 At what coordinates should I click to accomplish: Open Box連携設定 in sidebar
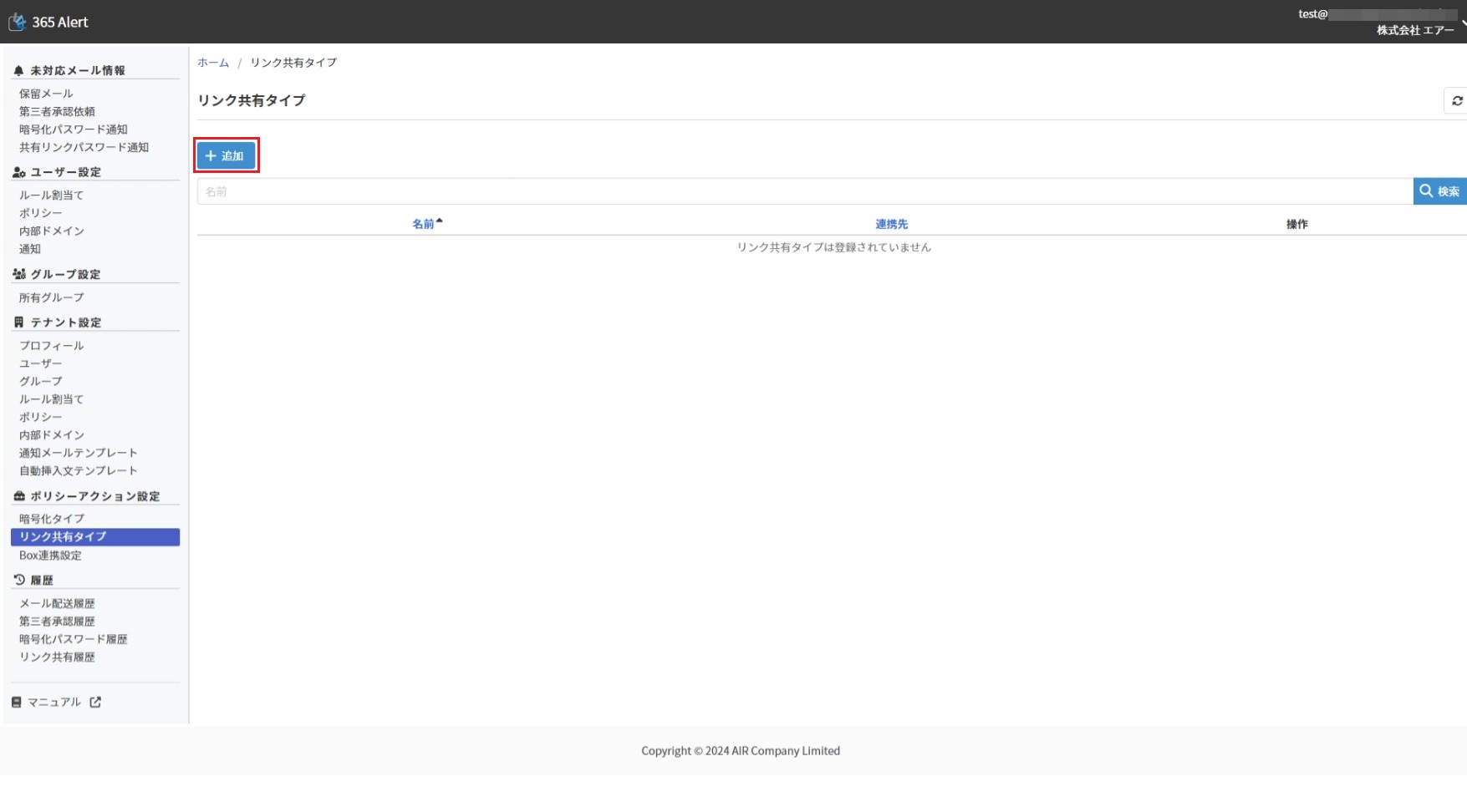50,556
